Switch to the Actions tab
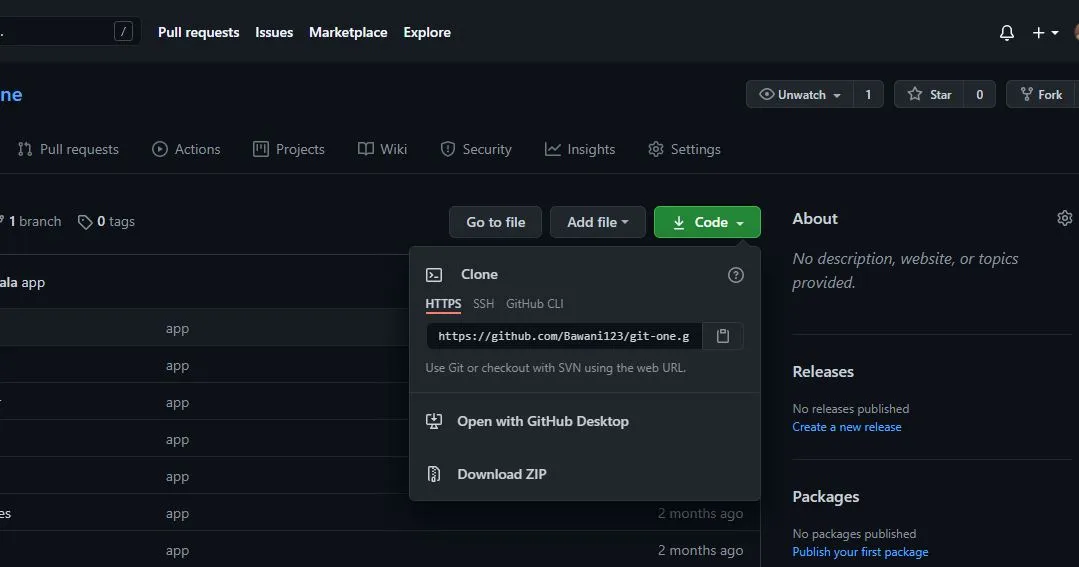The height and width of the screenshot is (567, 1079). pos(186,149)
